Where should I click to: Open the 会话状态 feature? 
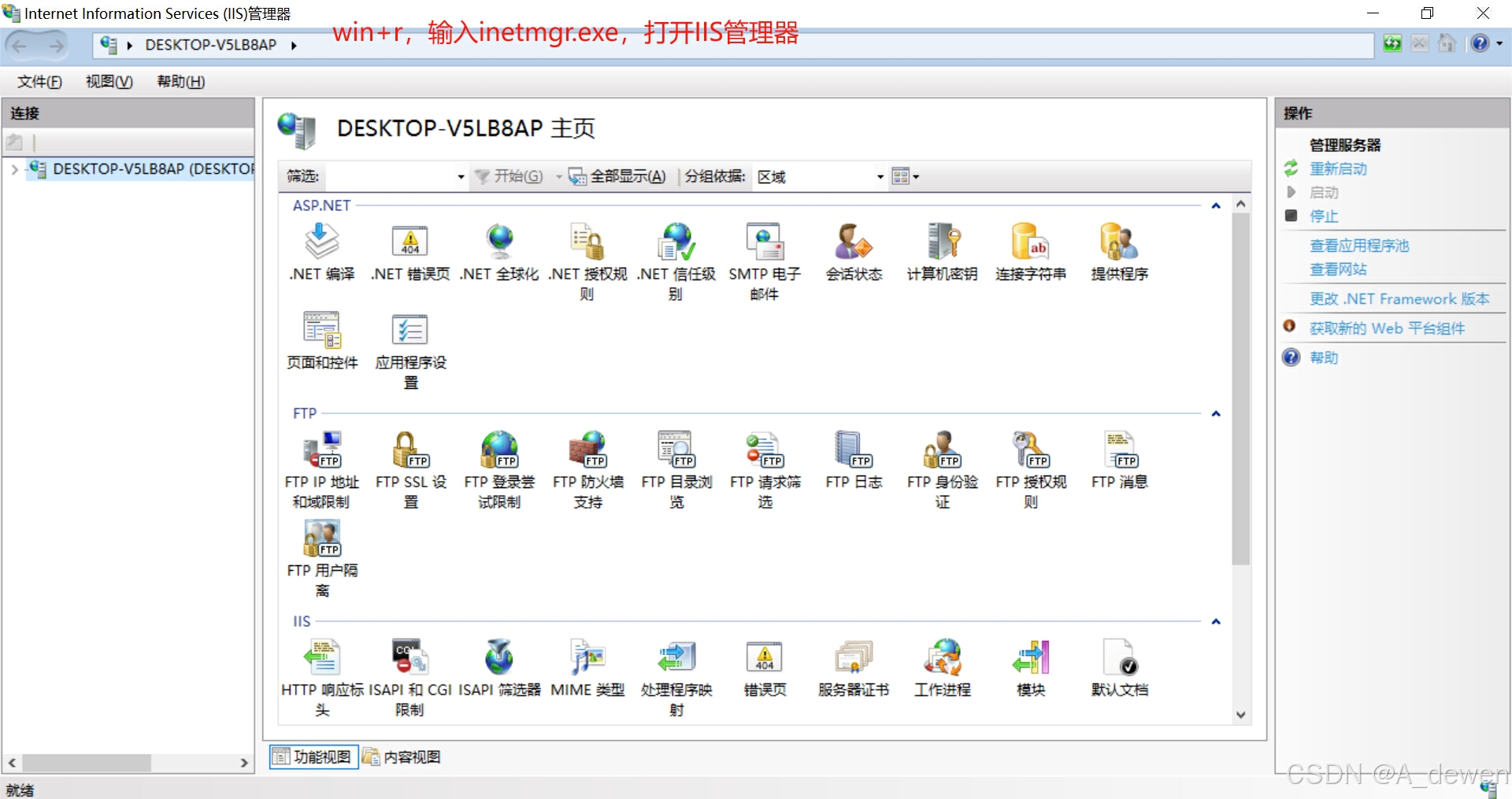point(854,252)
